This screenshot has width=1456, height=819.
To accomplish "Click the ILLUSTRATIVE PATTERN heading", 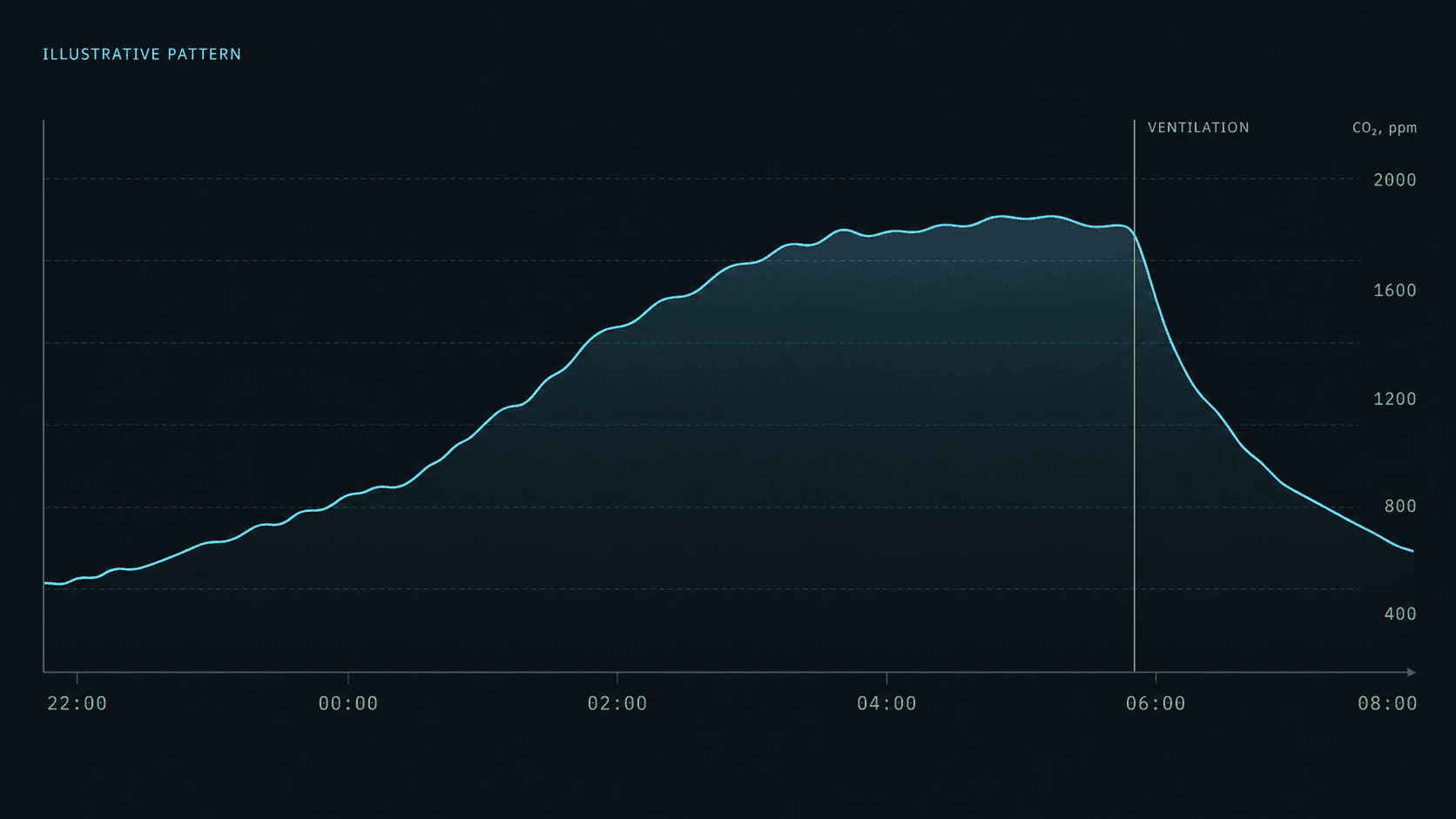I will (142, 54).
